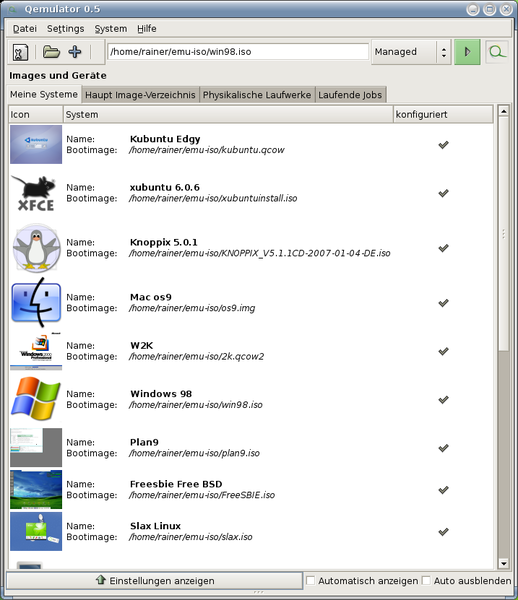Select the Knoppix penguin icon

click(x=36, y=248)
